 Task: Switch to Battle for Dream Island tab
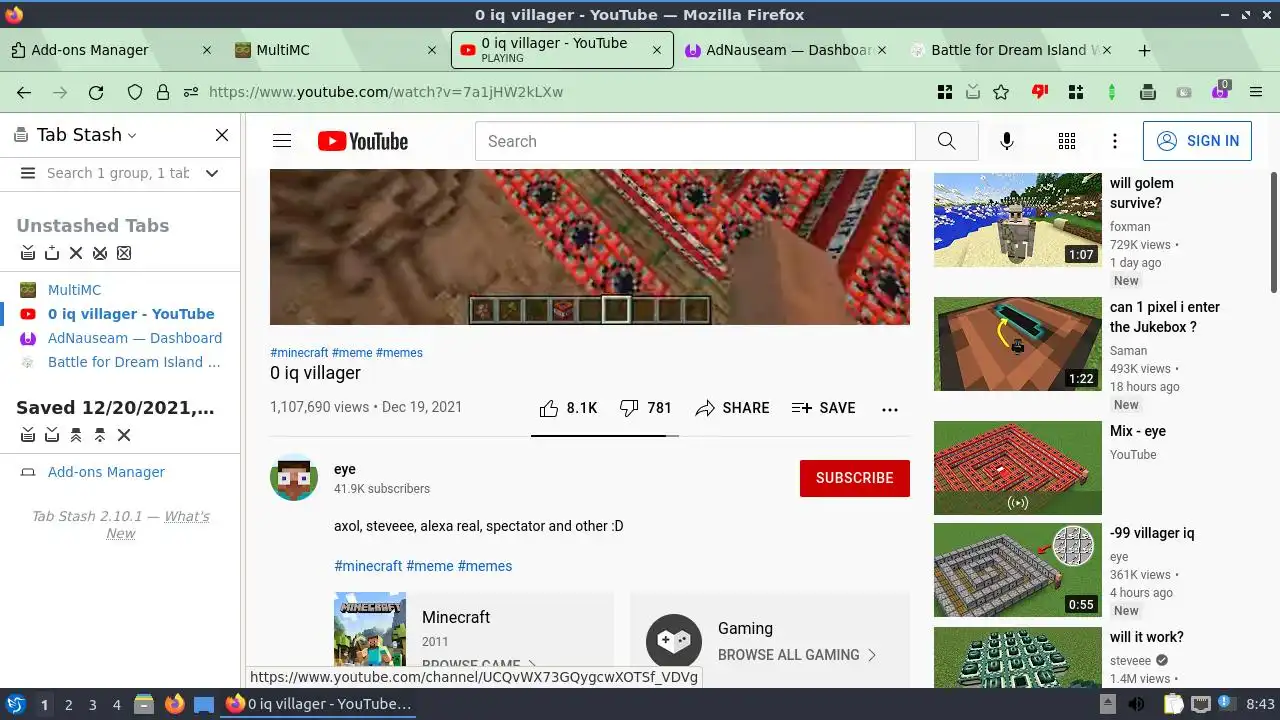(x=1012, y=50)
